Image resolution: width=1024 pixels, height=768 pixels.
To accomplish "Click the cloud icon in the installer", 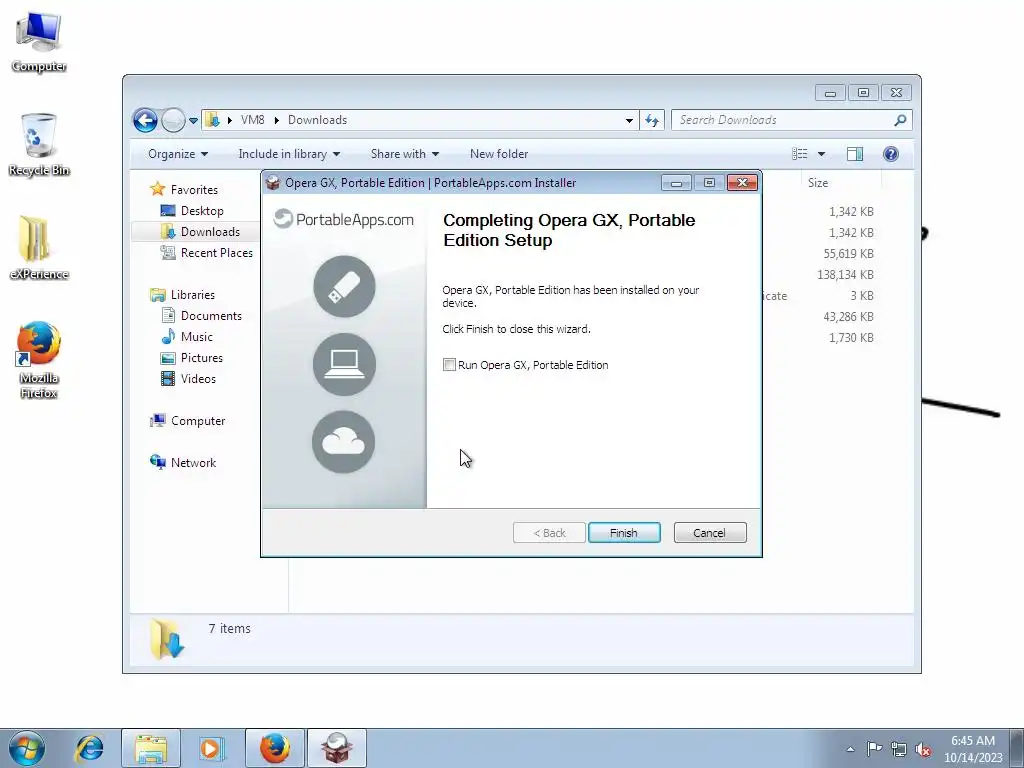I will click(x=344, y=441).
